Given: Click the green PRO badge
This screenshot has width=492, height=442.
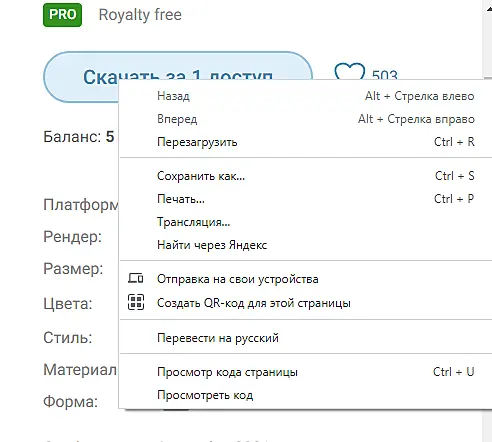Looking at the screenshot, I should coord(62,15).
